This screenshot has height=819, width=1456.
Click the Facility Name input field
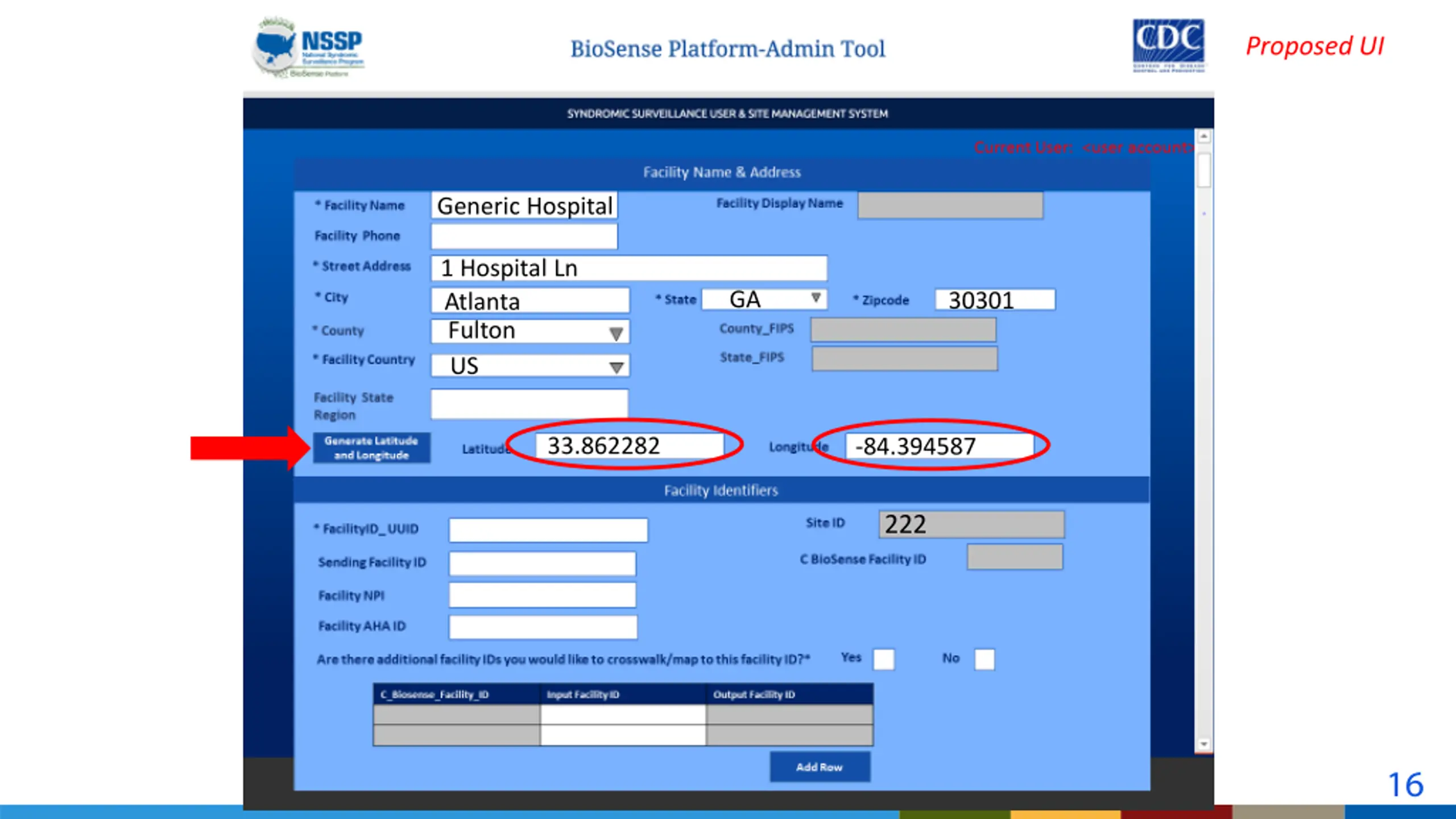(x=524, y=206)
